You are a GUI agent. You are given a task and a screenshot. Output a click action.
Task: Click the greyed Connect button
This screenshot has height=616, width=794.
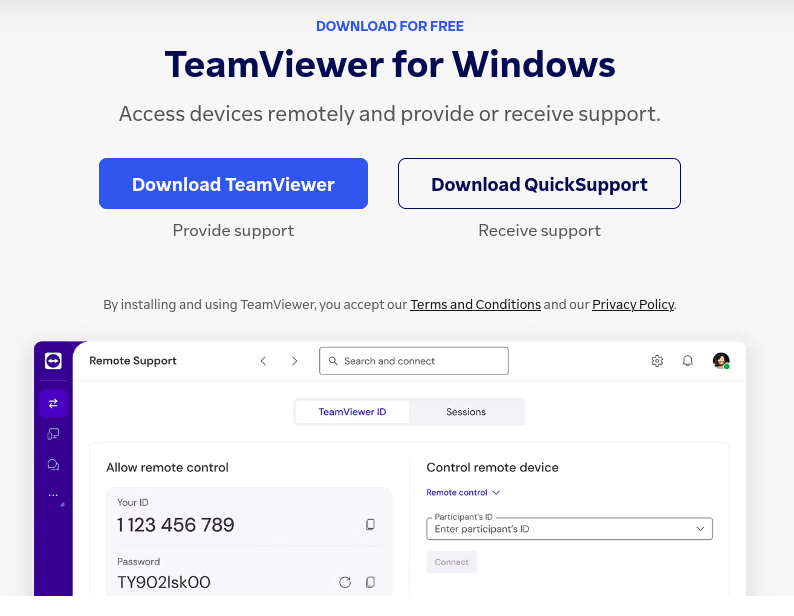coord(452,562)
